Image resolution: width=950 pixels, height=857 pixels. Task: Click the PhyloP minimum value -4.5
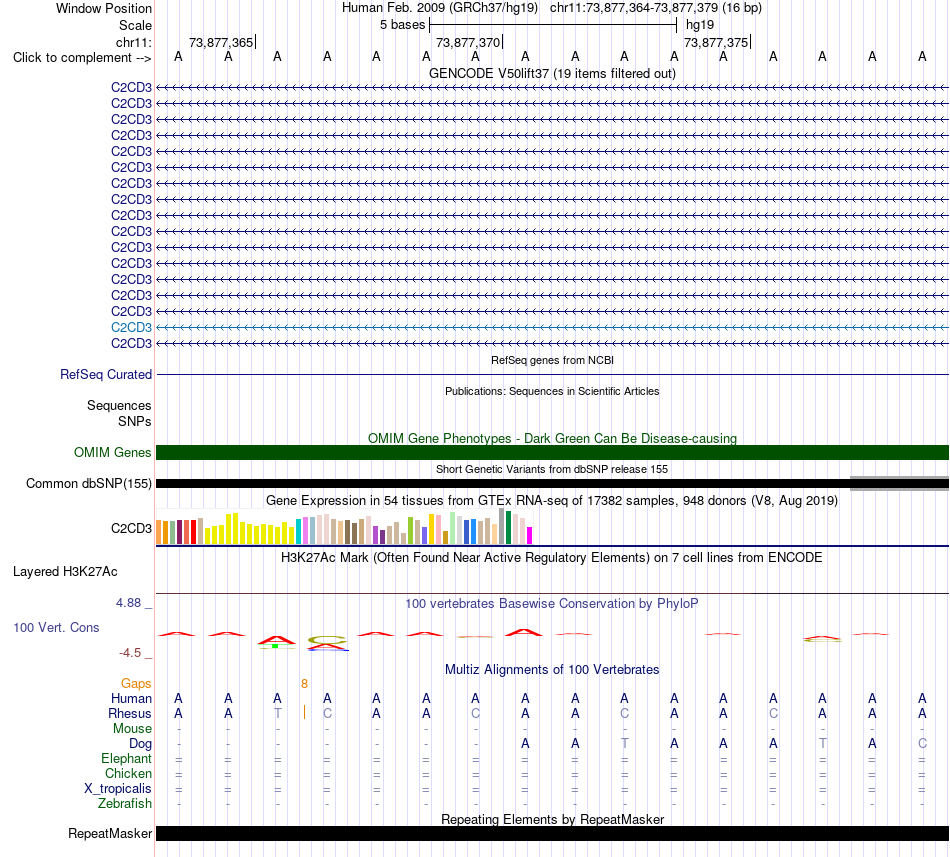tap(130, 653)
